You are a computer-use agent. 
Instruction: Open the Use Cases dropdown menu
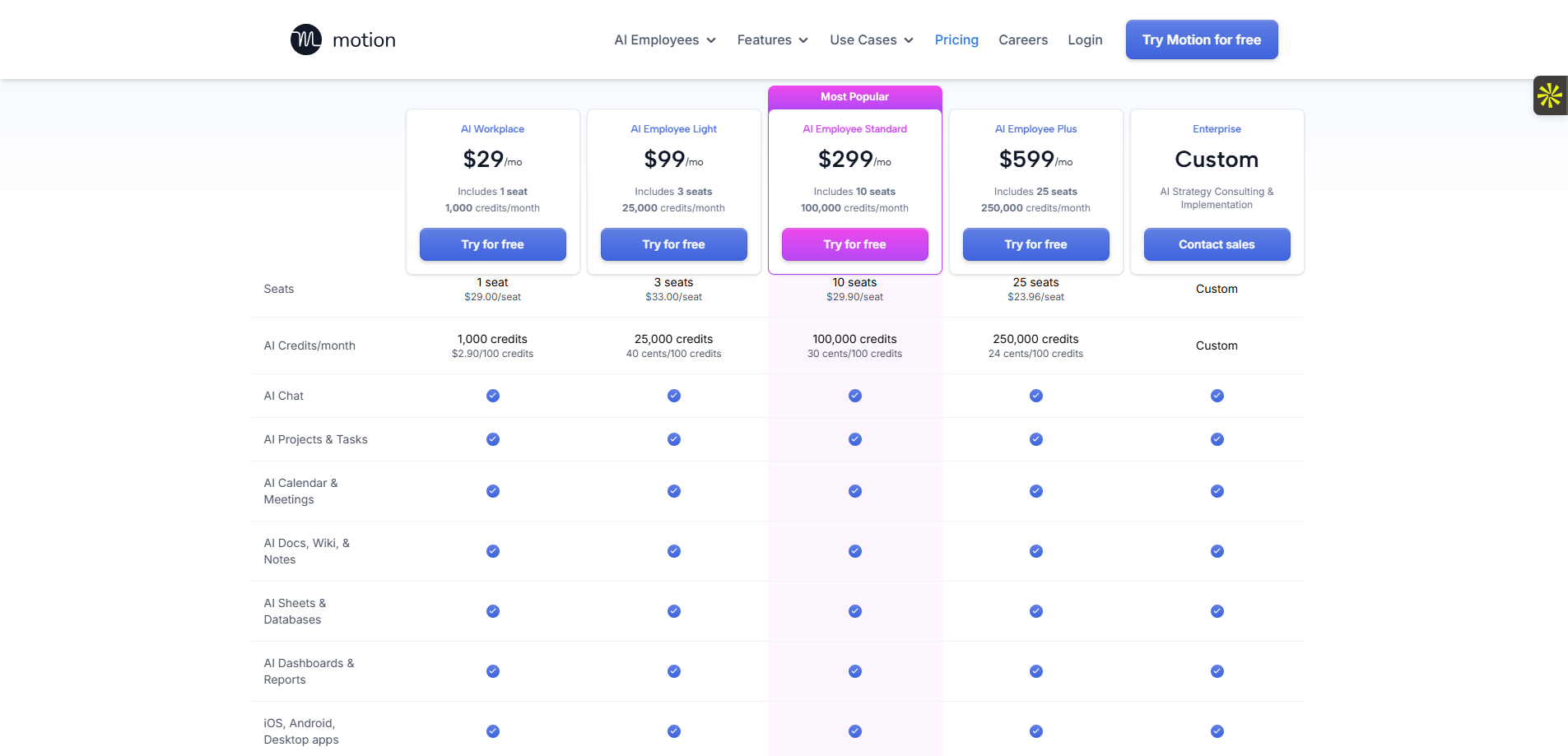[x=872, y=39]
